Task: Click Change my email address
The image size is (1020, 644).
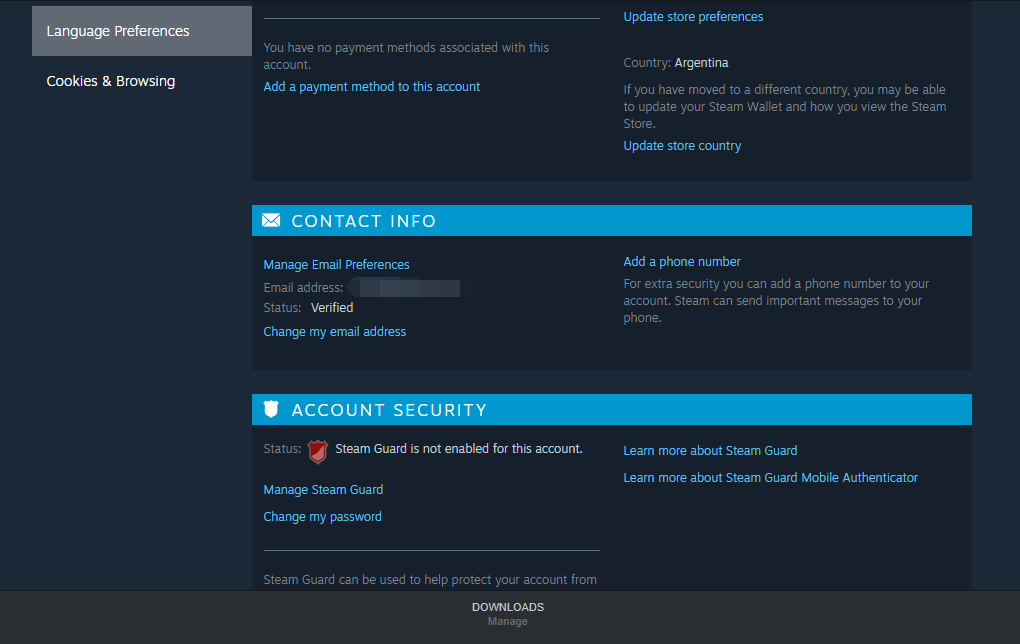Action: [334, 332]
